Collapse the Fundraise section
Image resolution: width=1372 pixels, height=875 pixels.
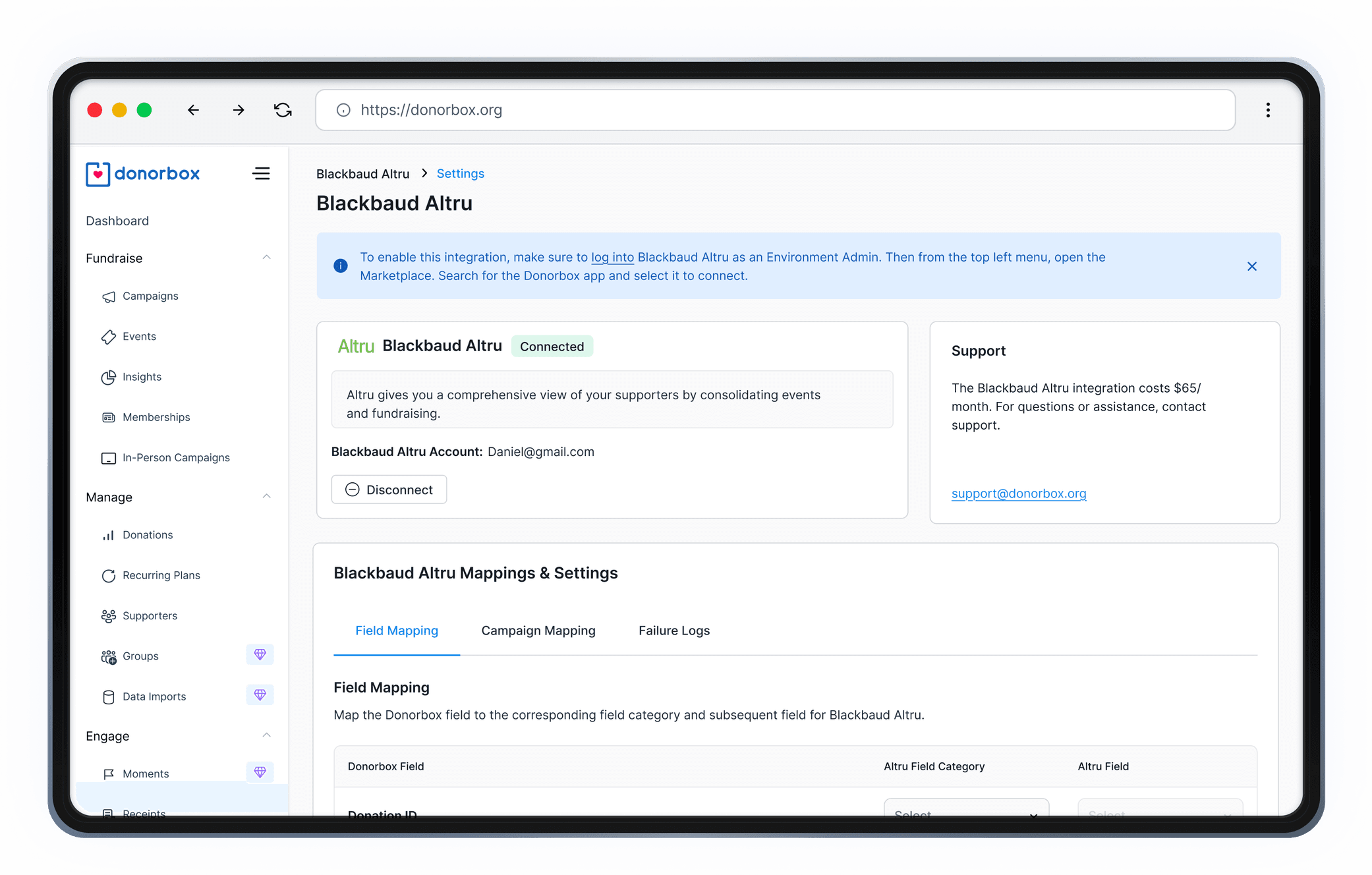pyautogui.click(x=266, y=258)
